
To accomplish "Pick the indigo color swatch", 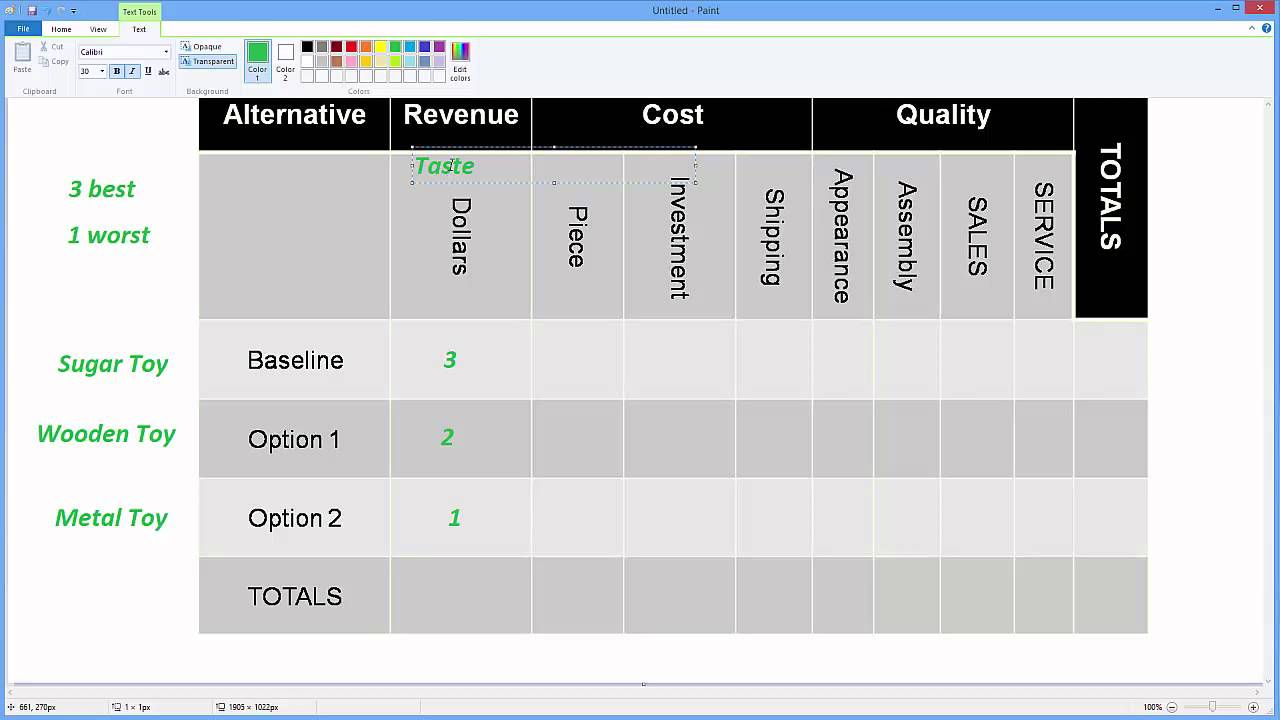I will pos(424,47).
